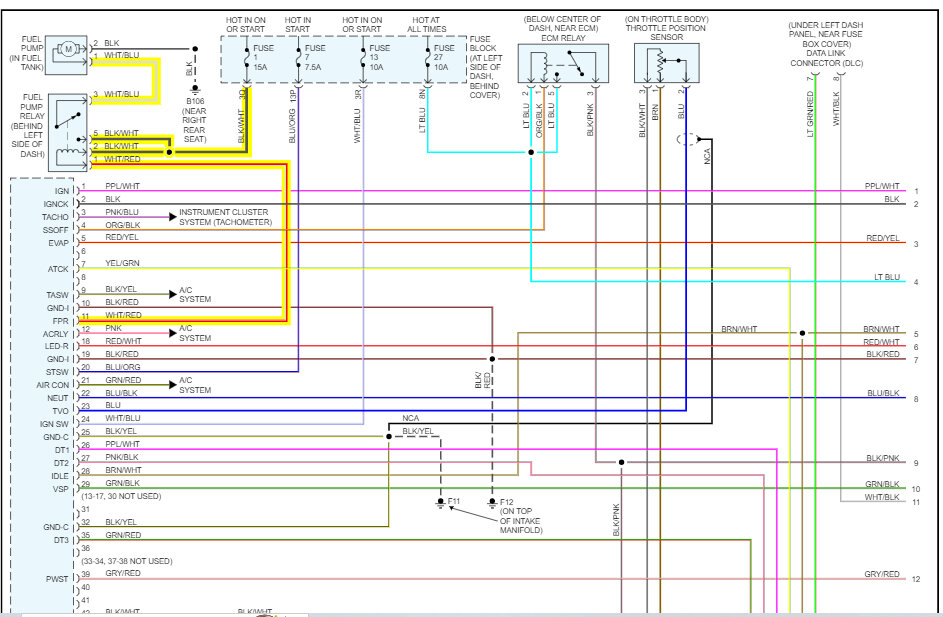Click the LT BLU label at right connector 4
943x617 pixels.
(887, 277)
